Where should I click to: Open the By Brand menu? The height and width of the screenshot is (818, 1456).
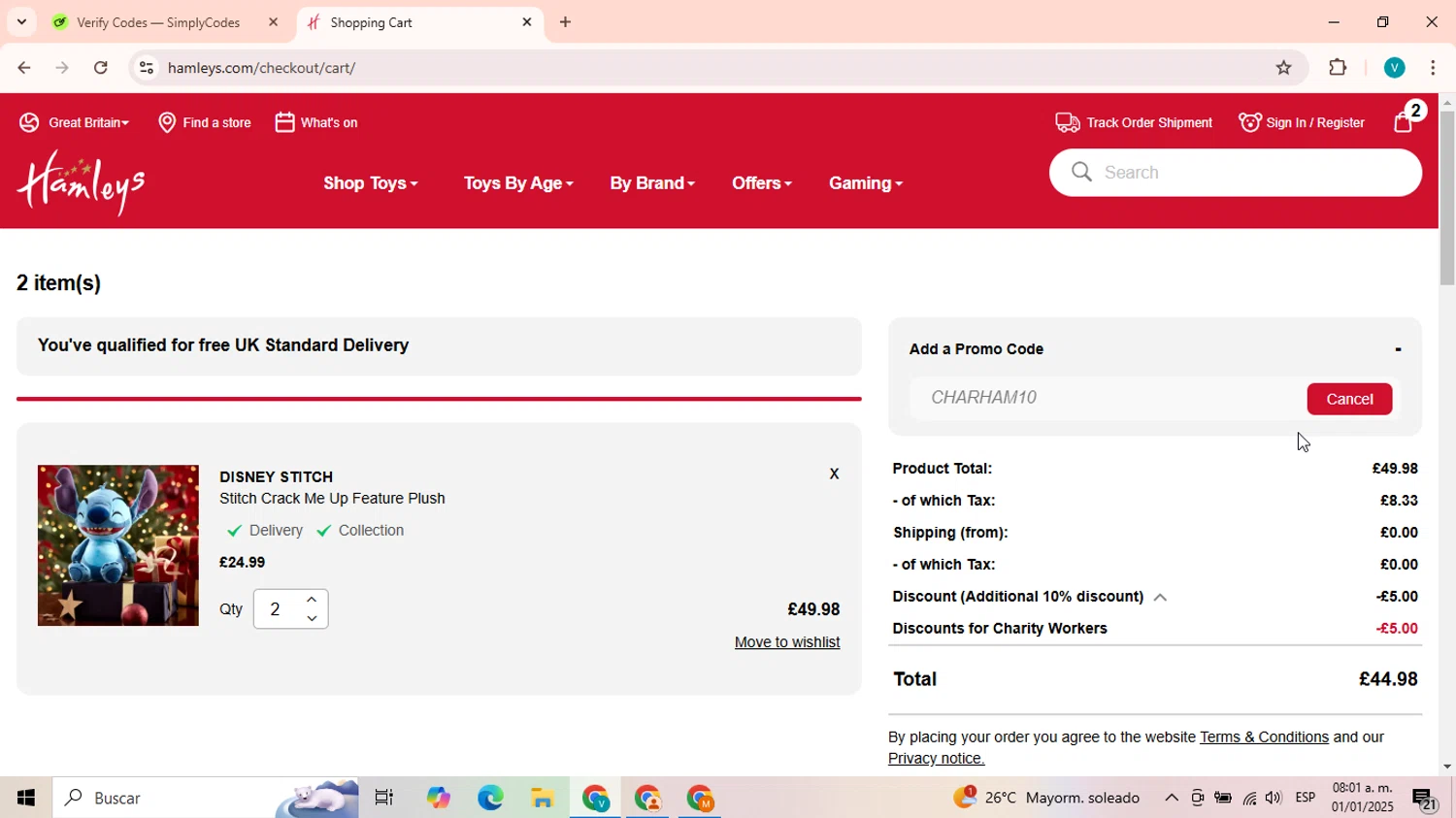[652, 183]
